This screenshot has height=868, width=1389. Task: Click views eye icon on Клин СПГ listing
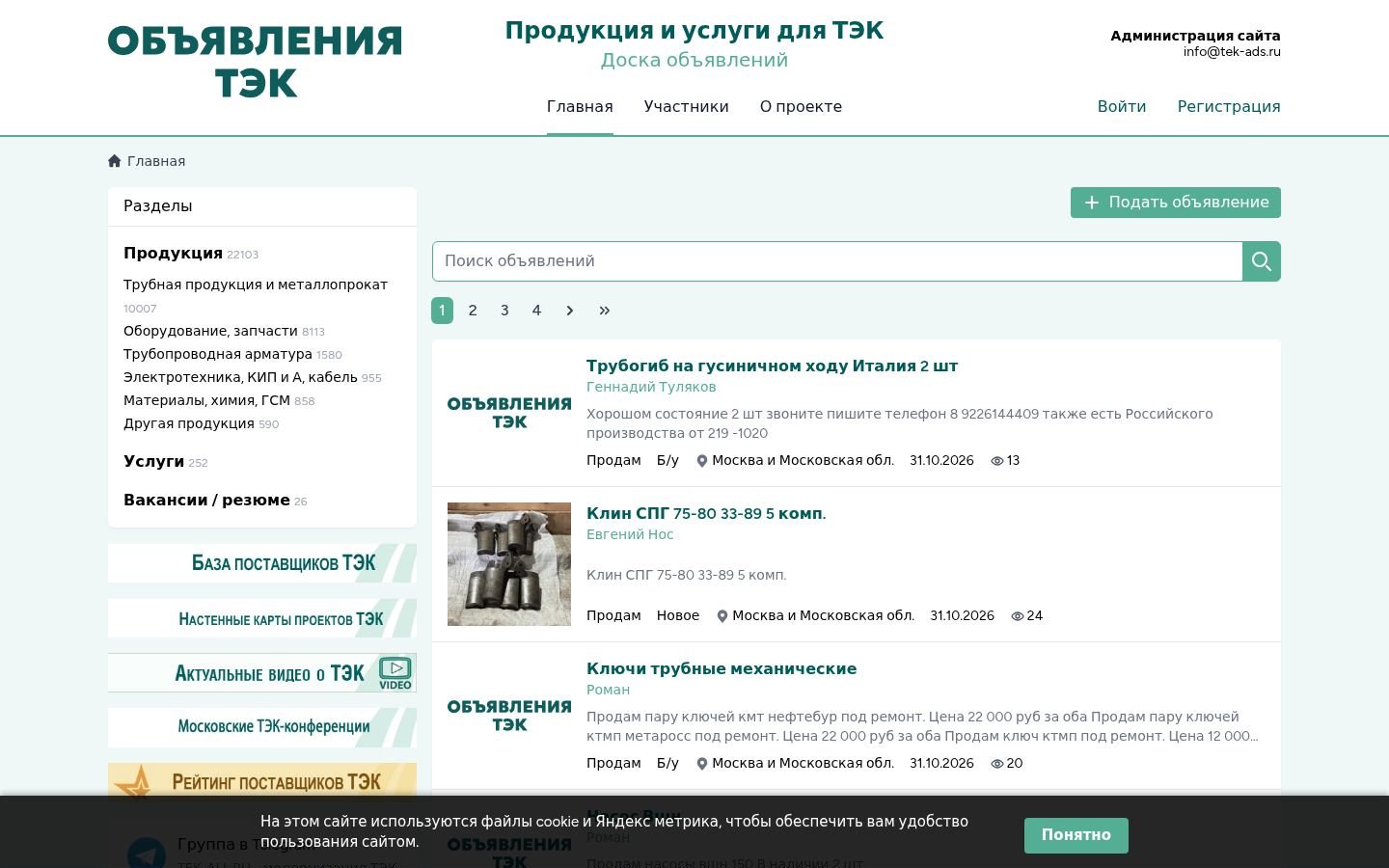[1018, 616]
